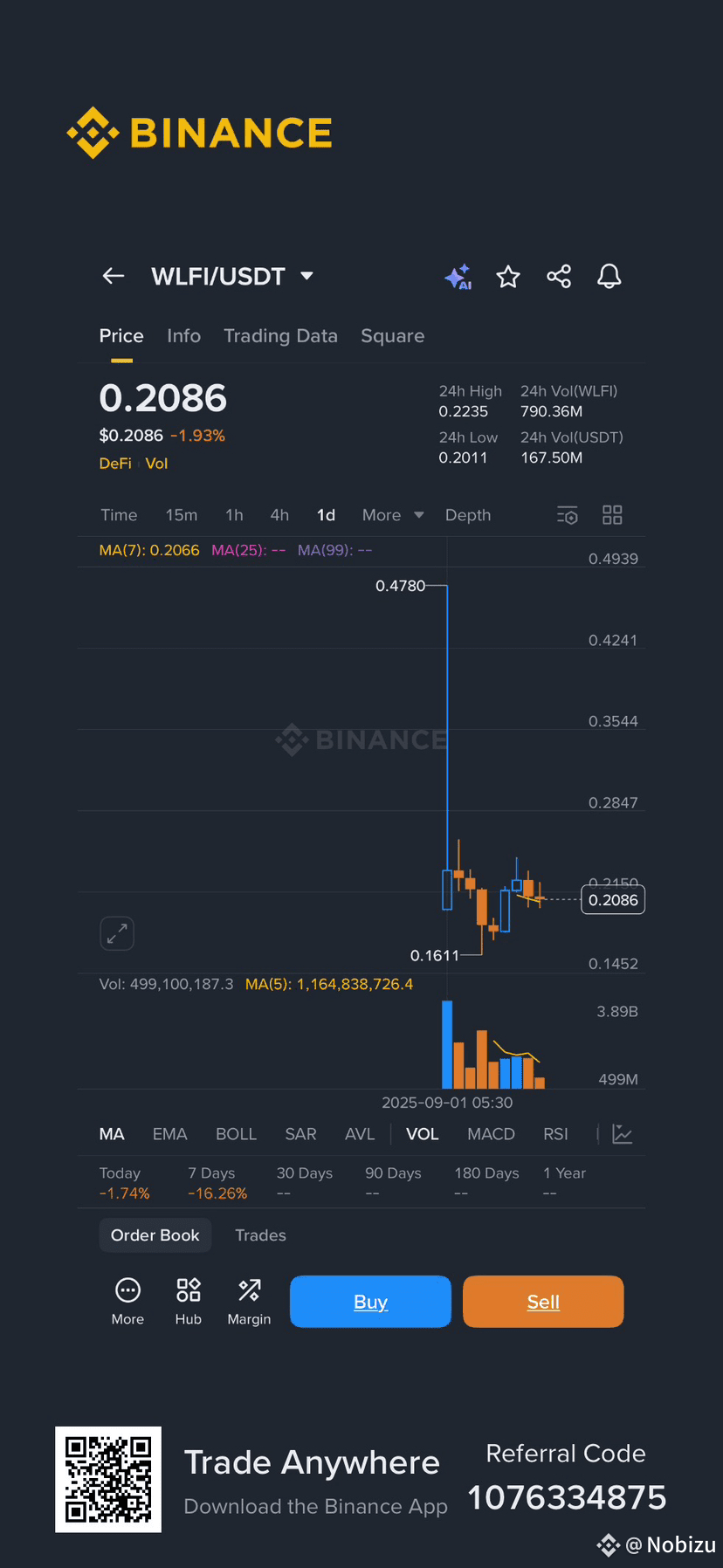The image size is (723, 1568).
Task: Open the More timeframes dropdown
Action: [393, 515]
